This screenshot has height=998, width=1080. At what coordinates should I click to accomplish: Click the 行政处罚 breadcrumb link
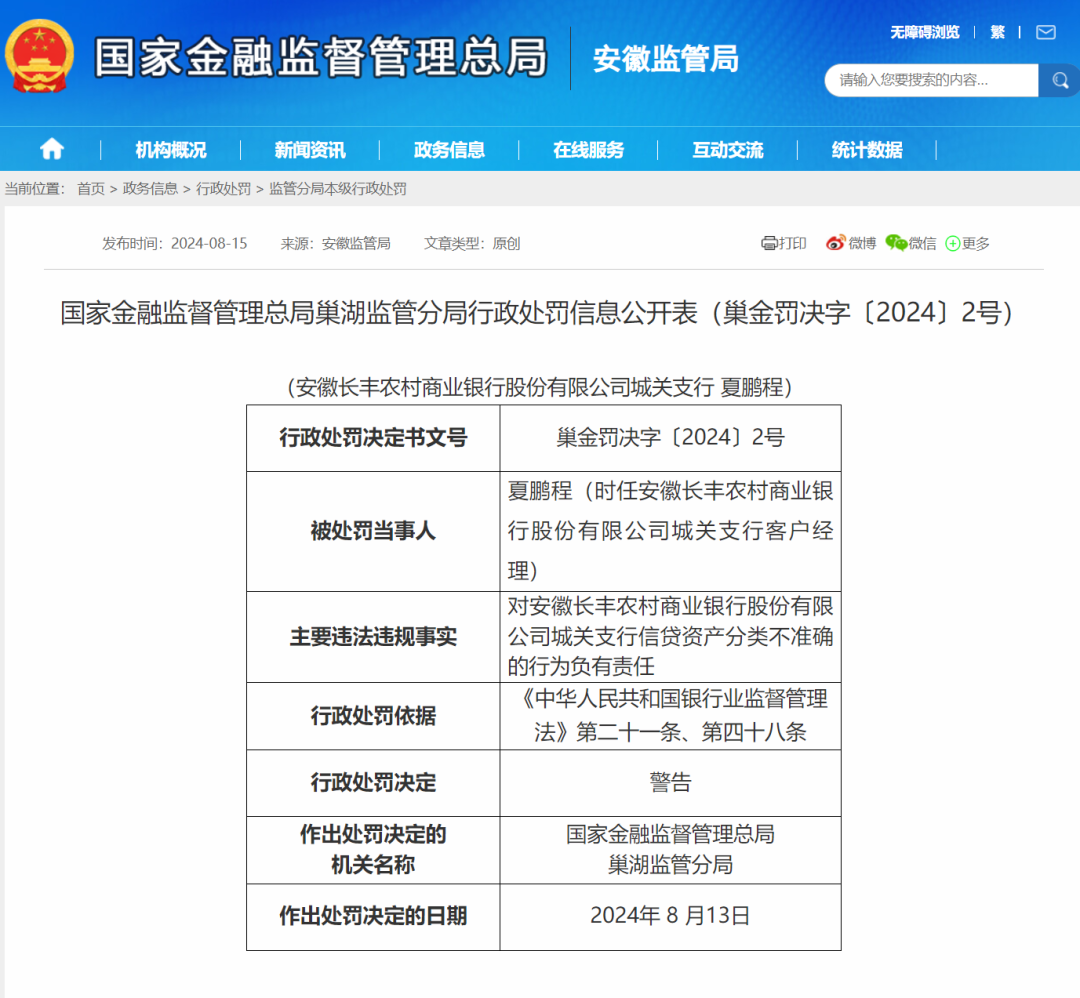click(223, 189)
